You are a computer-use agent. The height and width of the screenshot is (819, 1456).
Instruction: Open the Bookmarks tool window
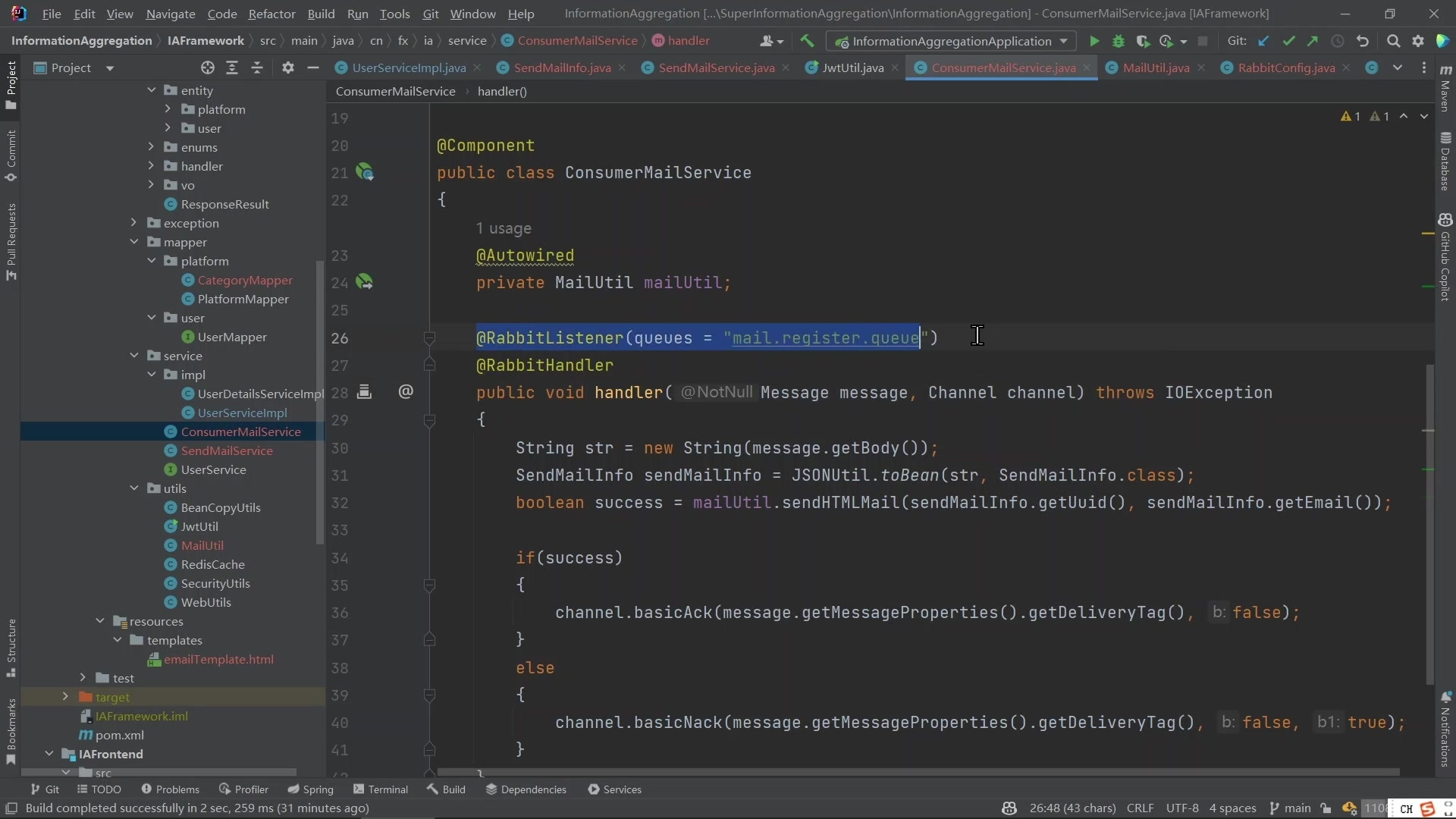click(x=11, y=732)
